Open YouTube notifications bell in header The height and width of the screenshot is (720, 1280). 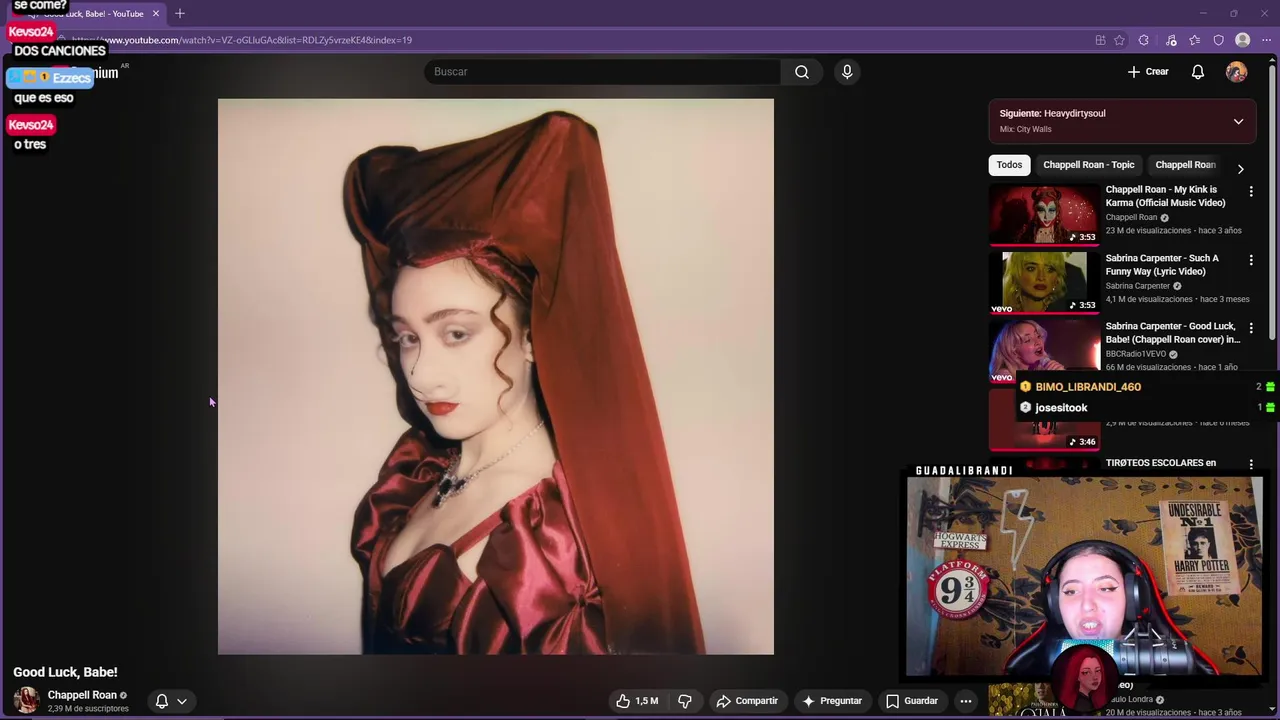(1198, 72)
